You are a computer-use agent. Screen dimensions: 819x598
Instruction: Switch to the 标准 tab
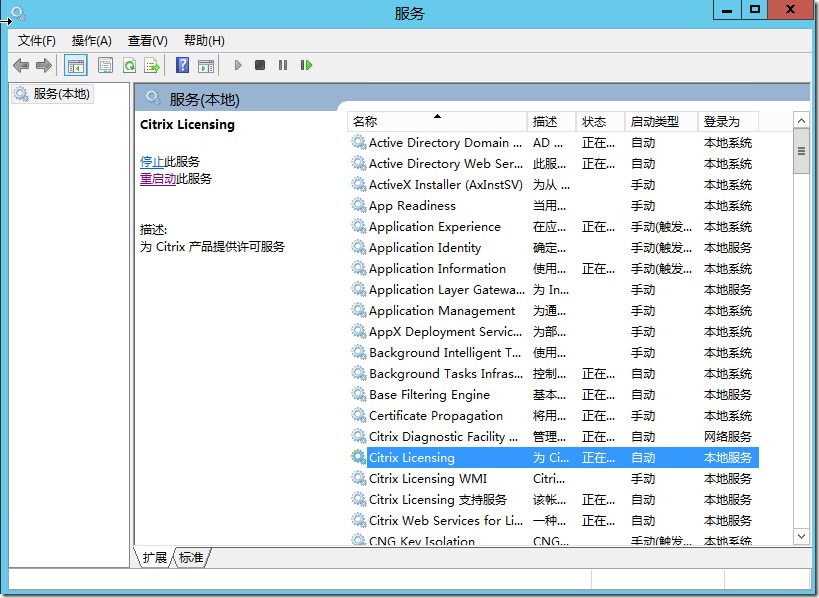pos(191,557)
